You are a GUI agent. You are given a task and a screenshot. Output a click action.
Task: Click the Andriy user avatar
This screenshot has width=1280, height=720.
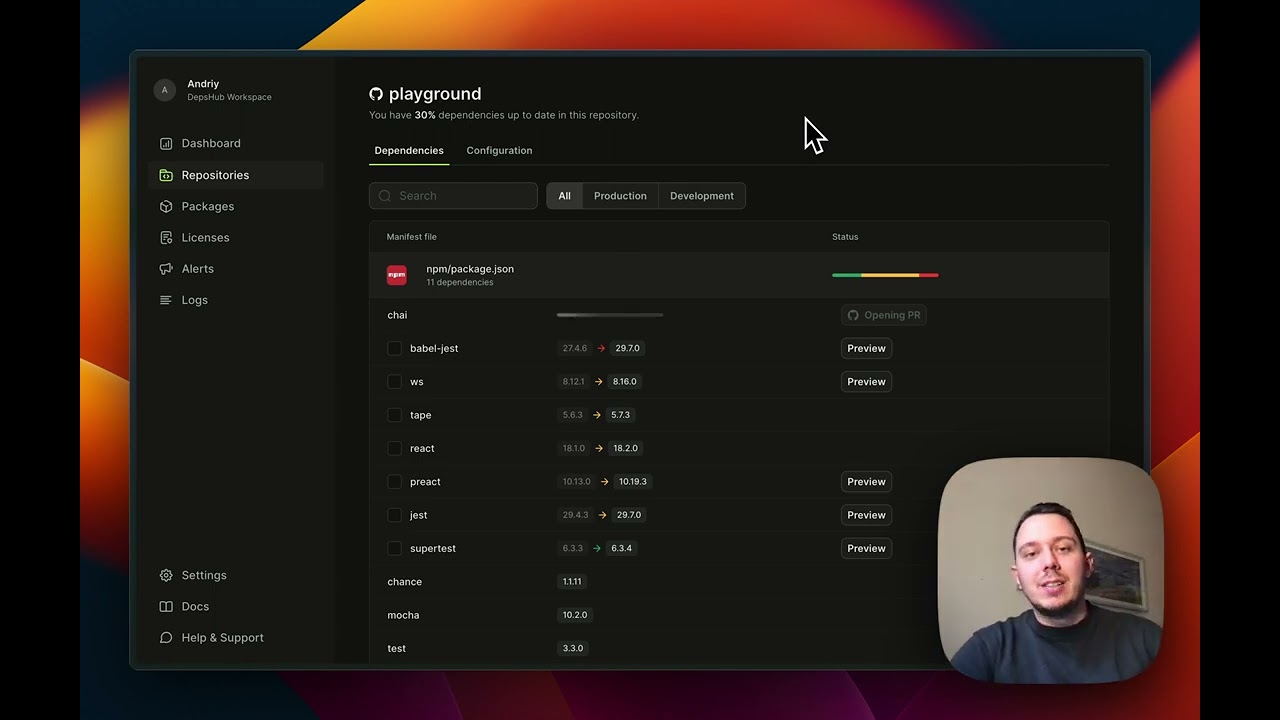165,90
